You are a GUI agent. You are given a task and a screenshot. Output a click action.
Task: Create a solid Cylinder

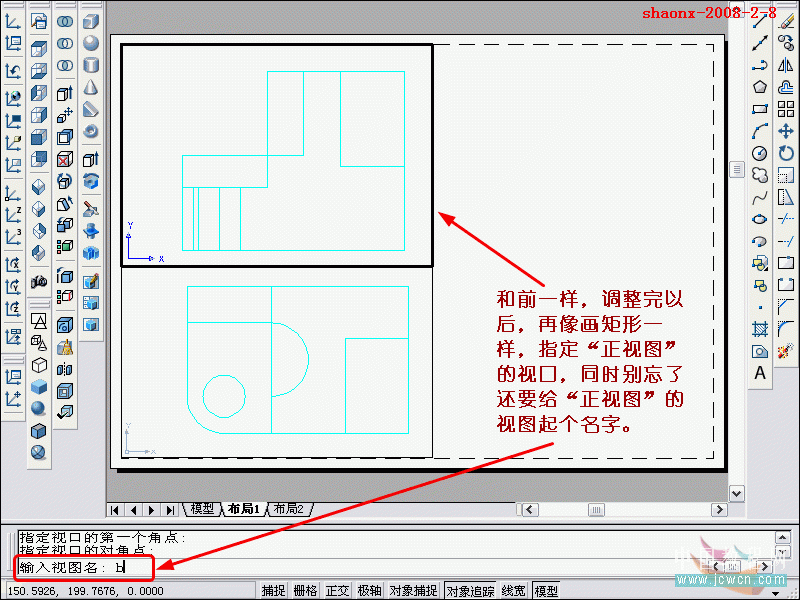pyautogui.click(x=91, y=65)
